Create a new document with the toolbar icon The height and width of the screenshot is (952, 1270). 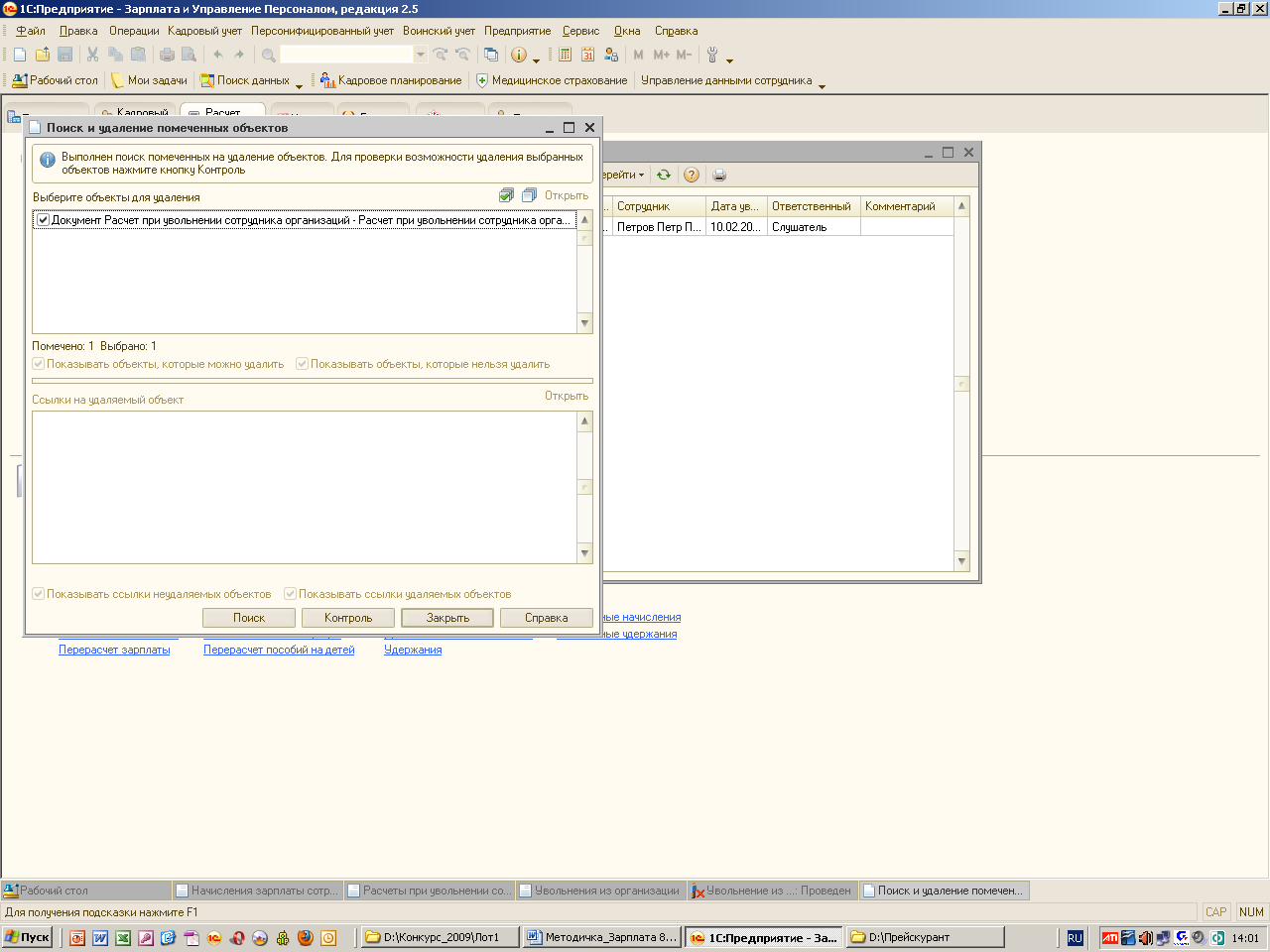(x=20, y=55)
